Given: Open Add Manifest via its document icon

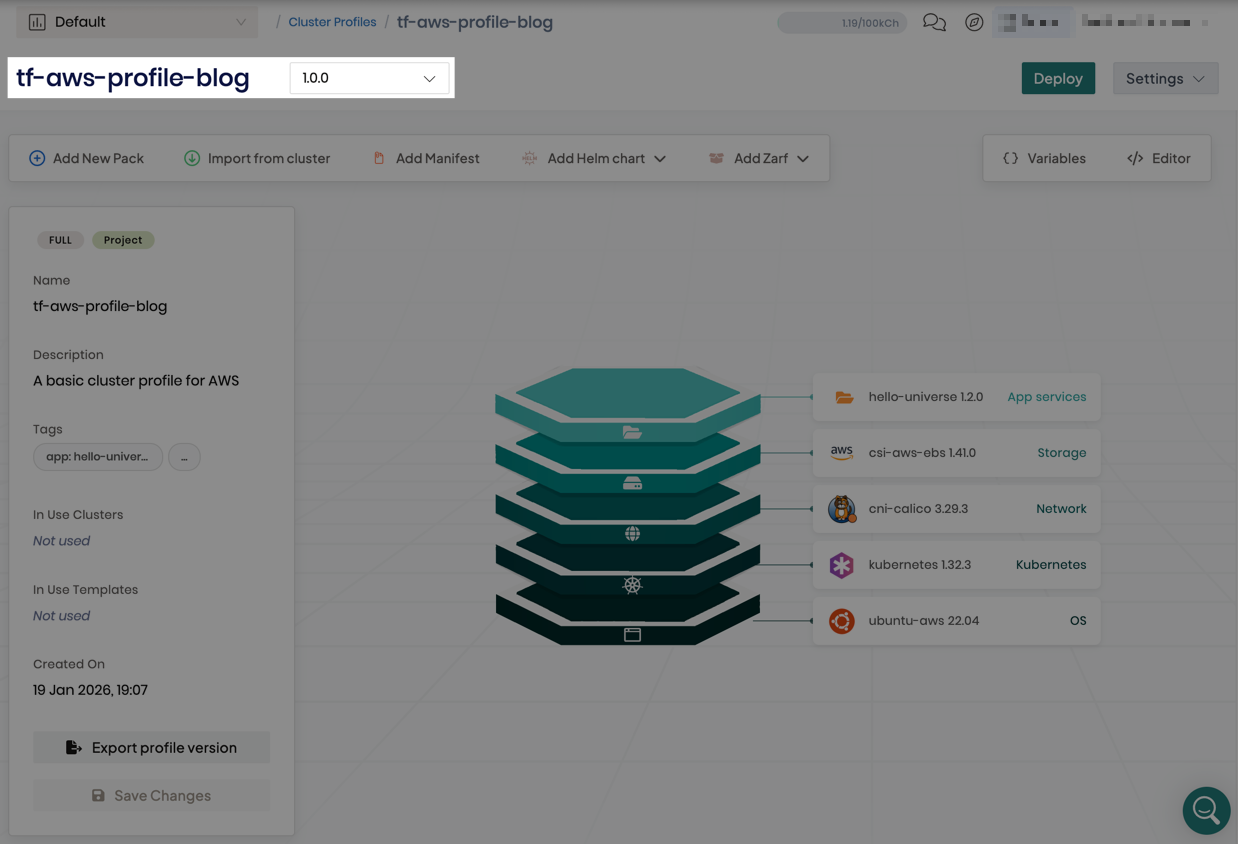Looking at the screenshot, I should tap(380, 158).
